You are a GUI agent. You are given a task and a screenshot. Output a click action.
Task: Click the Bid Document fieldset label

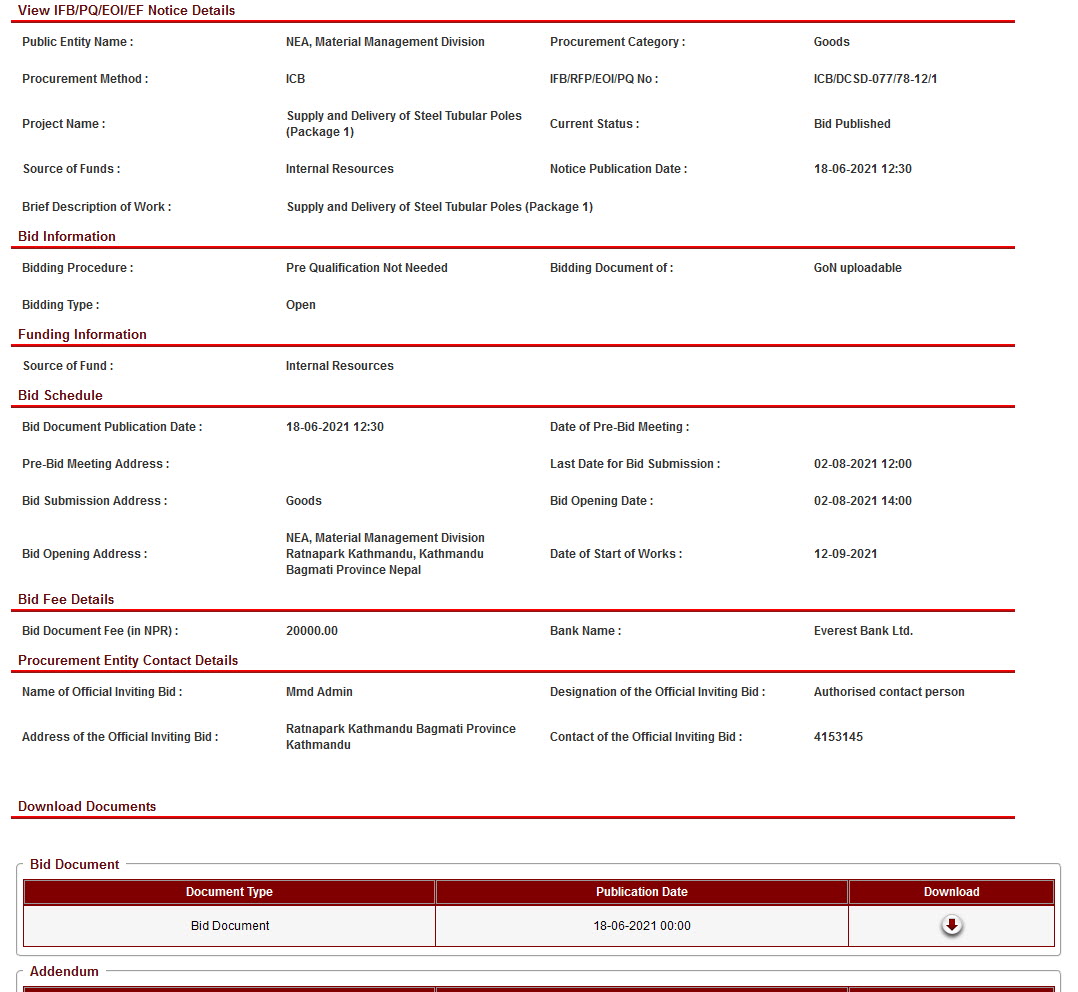pyautogui.click(x=74, y=864)
